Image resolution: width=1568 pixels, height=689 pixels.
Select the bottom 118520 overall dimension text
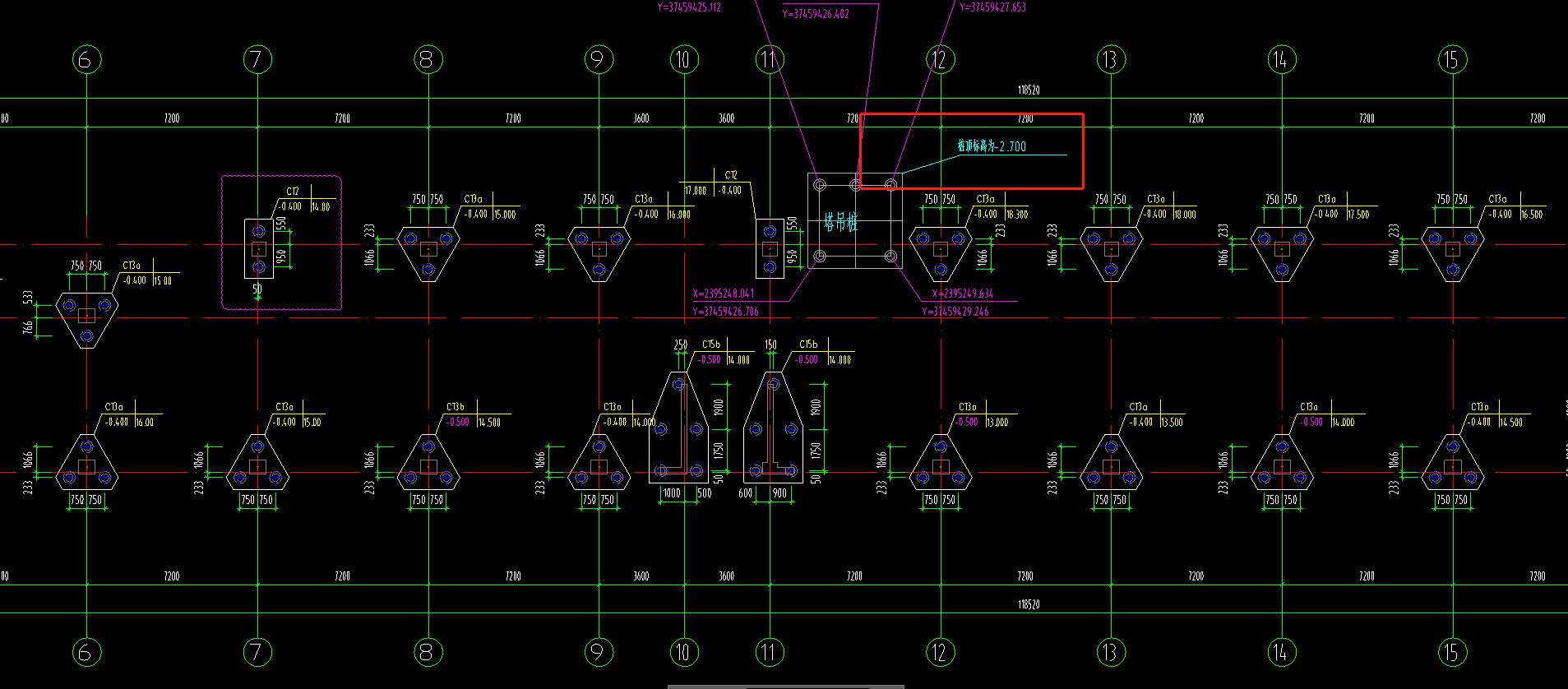tap(1029, 604)
